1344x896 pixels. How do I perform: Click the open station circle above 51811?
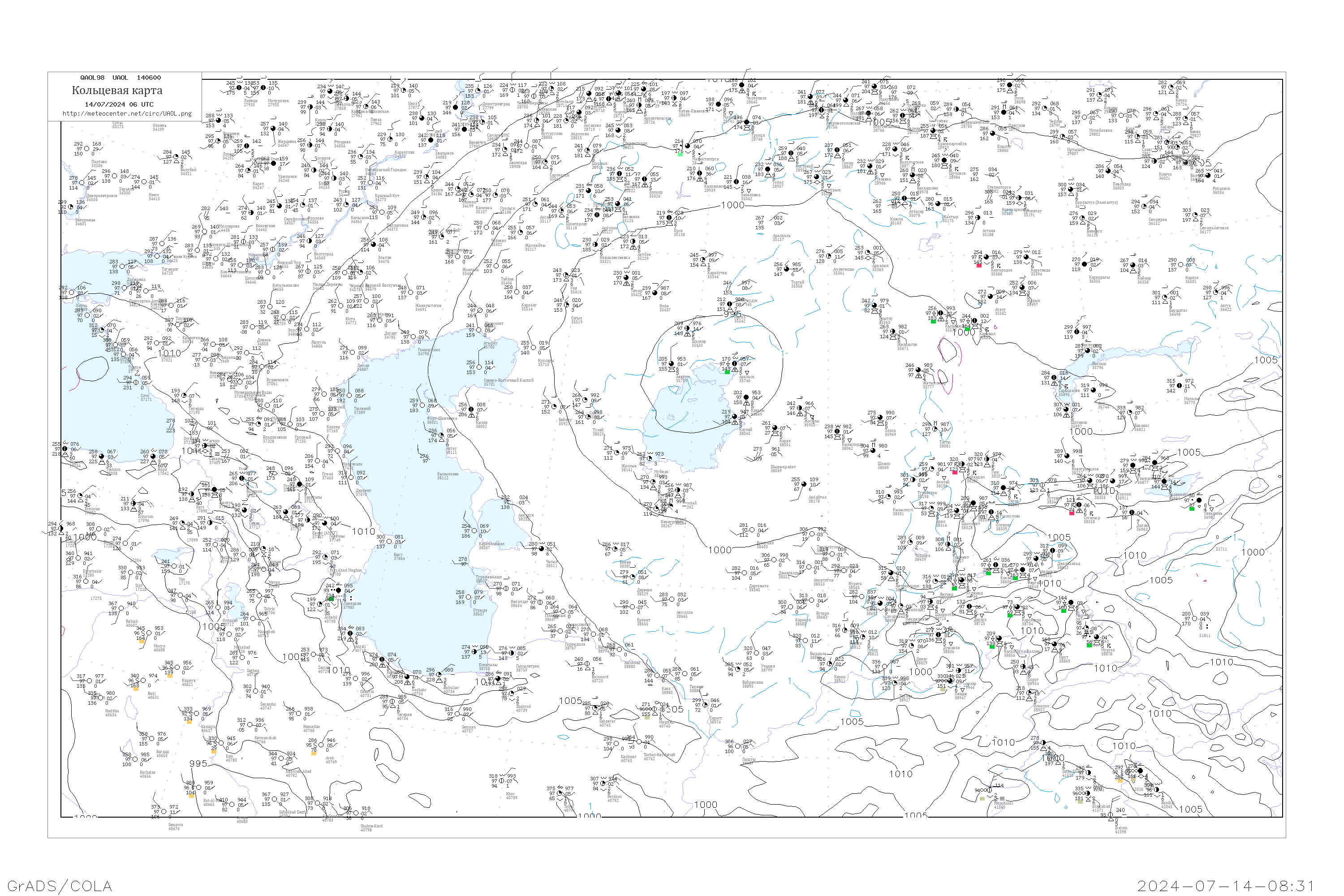point(1195,619)
